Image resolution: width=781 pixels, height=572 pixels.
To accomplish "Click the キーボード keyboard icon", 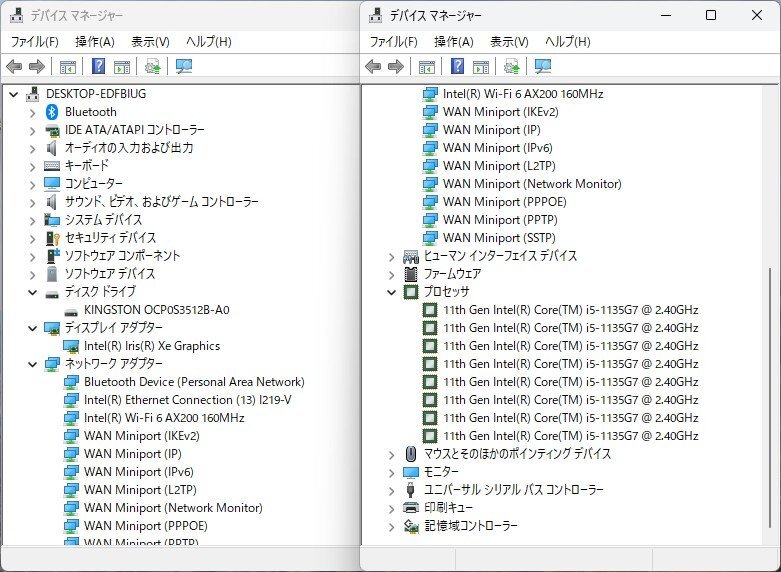I will click(52, 166).
